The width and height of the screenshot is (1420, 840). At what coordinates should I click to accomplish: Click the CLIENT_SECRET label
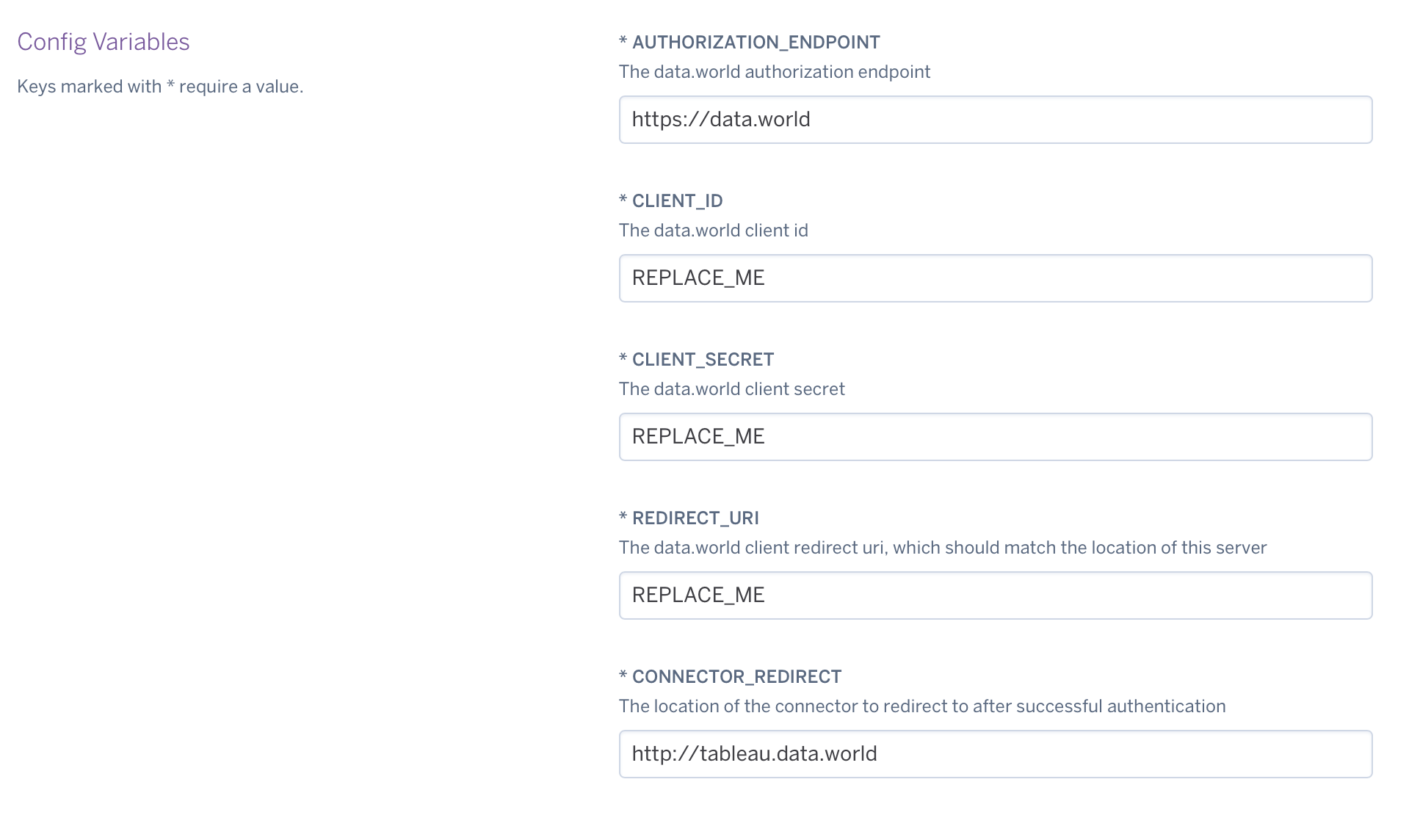coord(703,360)
